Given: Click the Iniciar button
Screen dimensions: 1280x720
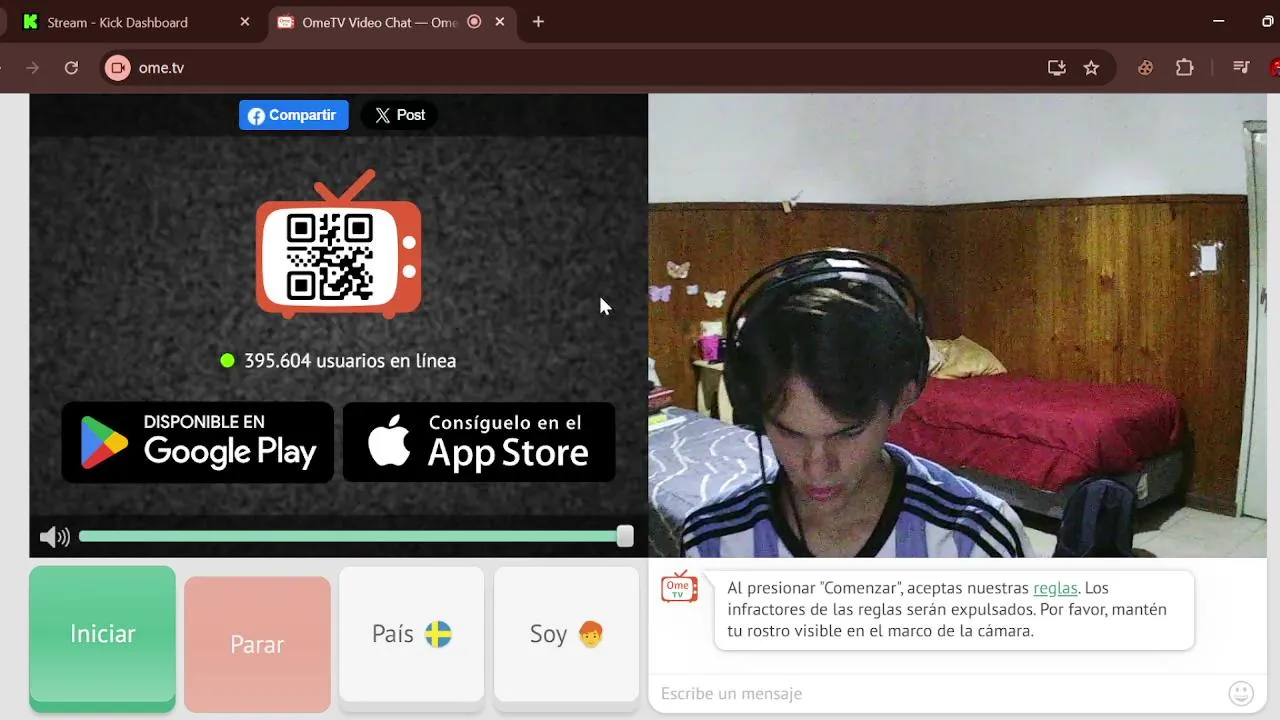Looking at the screenshot, I should (x=102, y=635).
